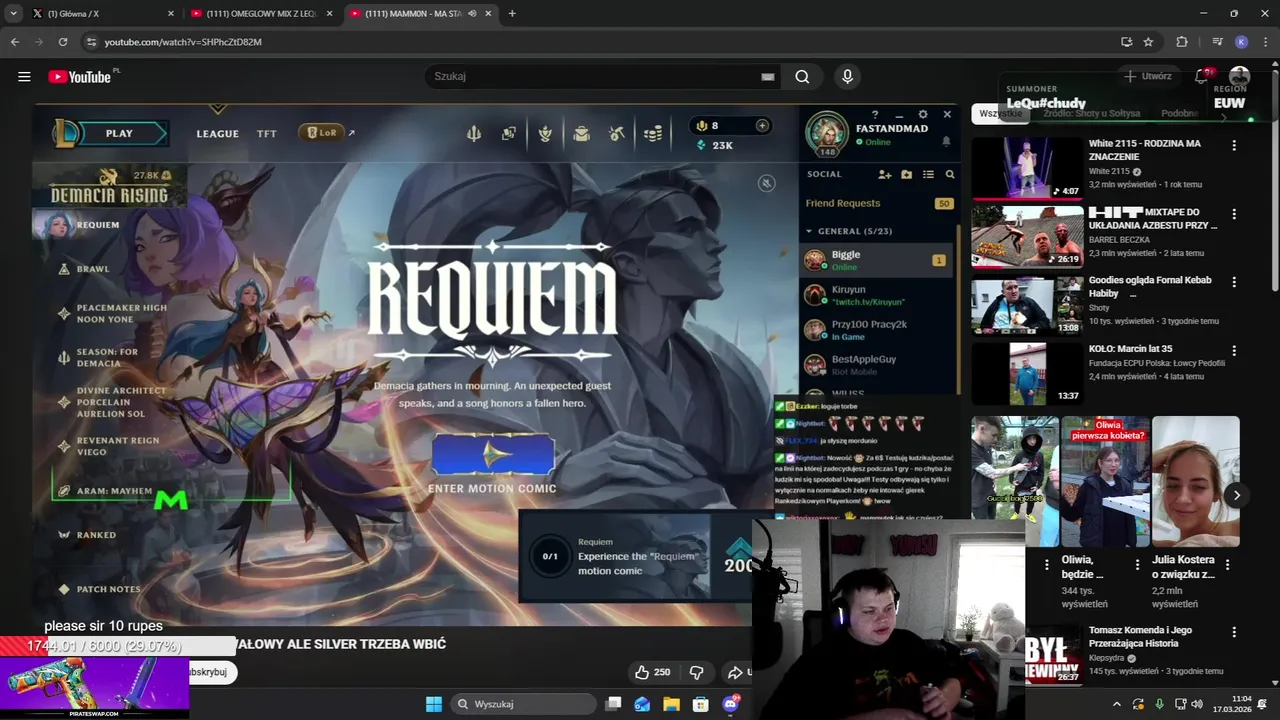Viewport: 1280px width, 720px height.
Task: Mute the MAMMON tab via its speaker icon
Action: [x=472, y=14]
